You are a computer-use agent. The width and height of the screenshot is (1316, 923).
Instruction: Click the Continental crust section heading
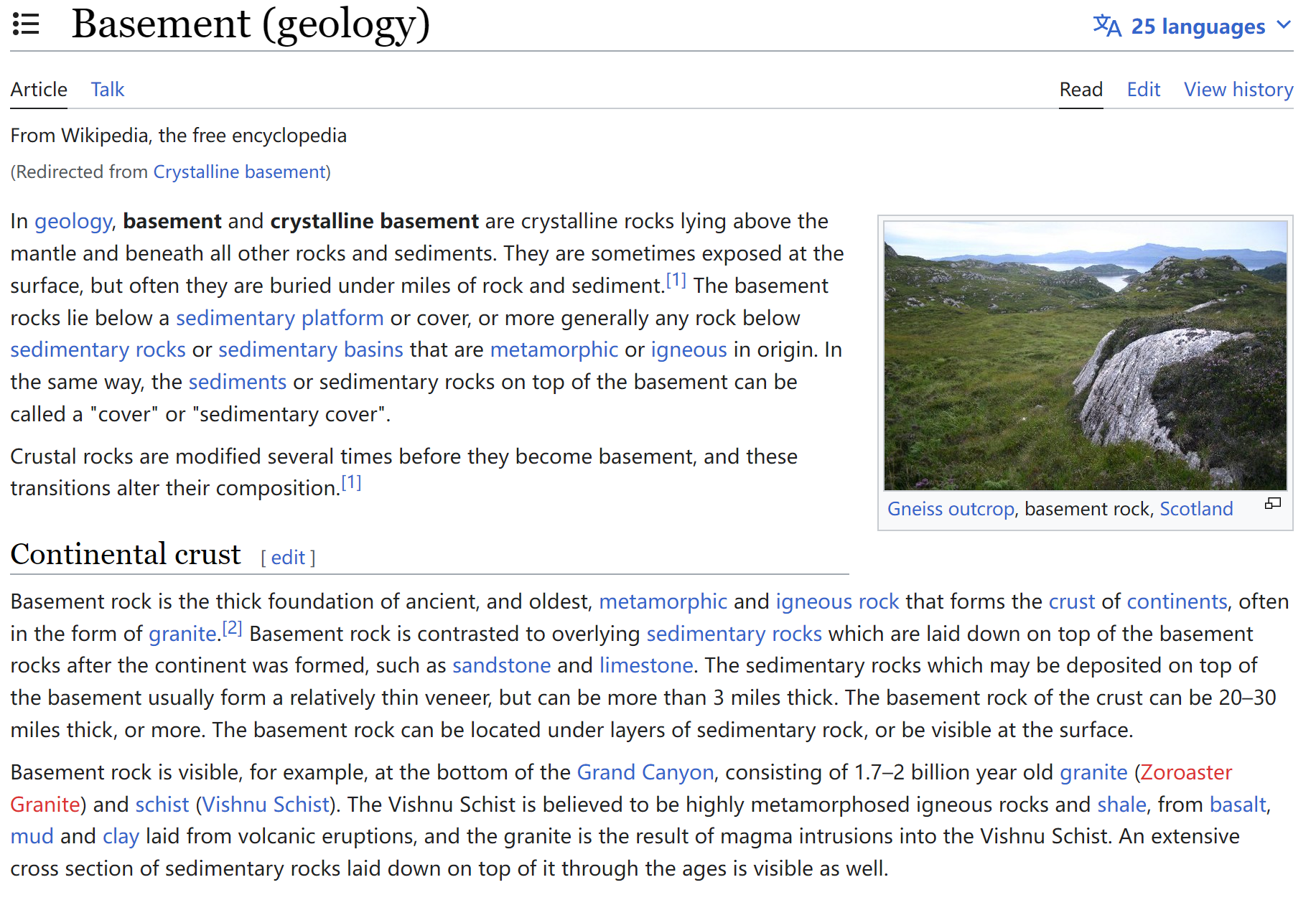coord(126,555)
